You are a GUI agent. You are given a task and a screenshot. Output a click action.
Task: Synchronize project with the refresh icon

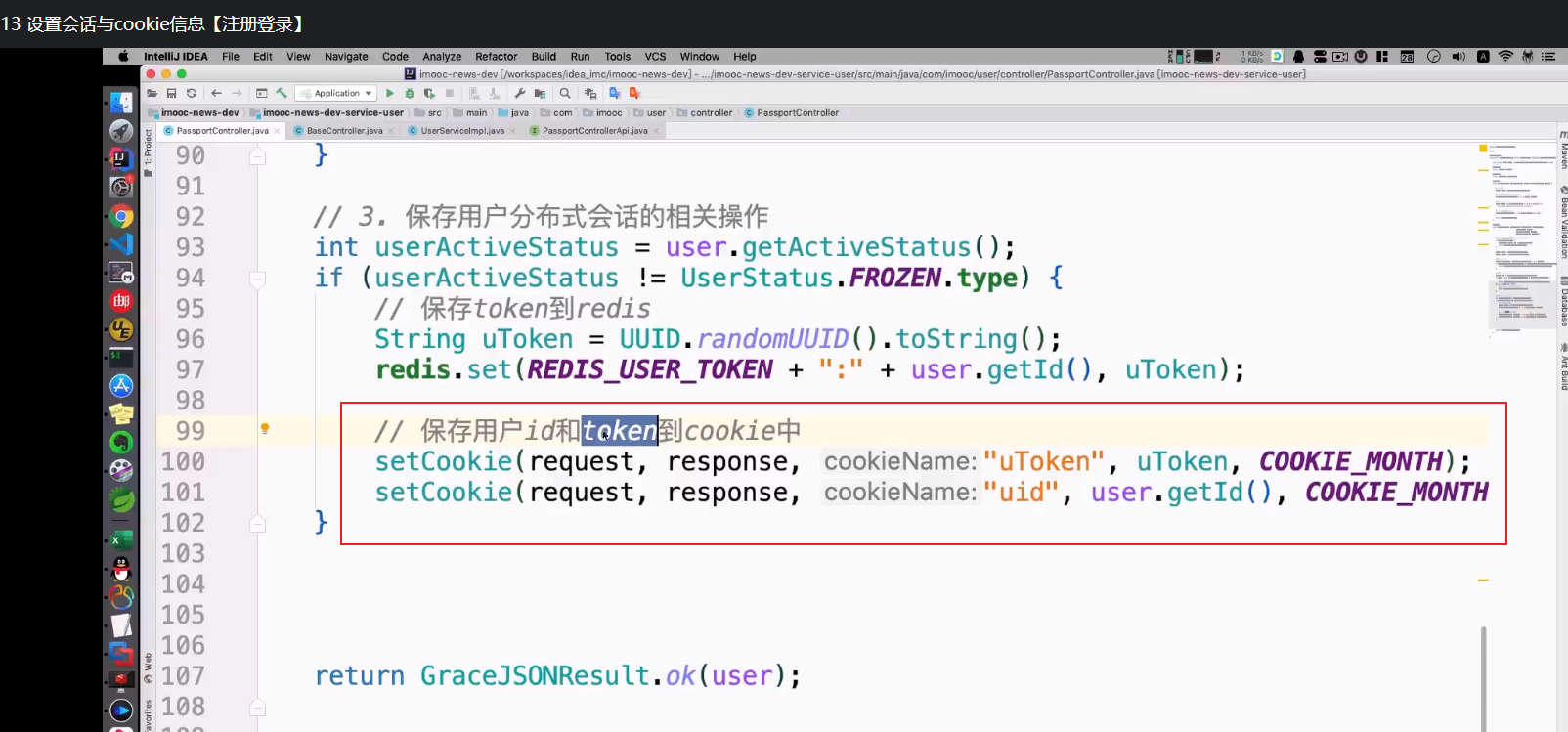point(192,93)
